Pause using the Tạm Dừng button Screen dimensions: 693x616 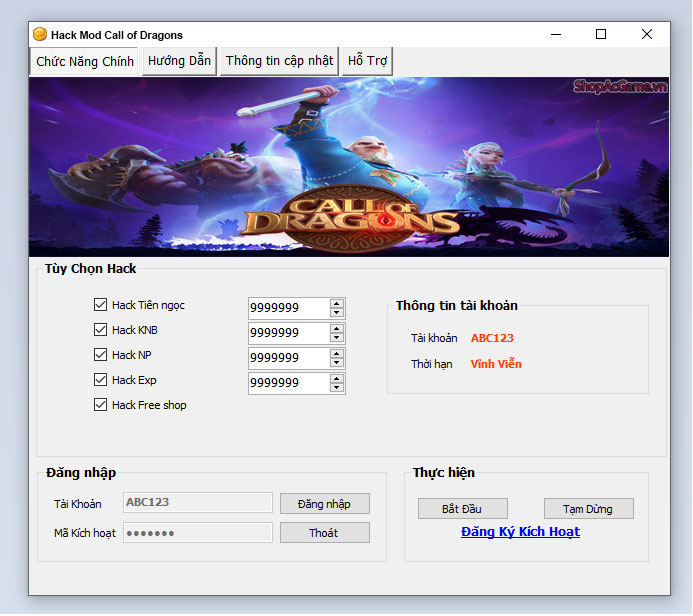click(x=588, y=509)
